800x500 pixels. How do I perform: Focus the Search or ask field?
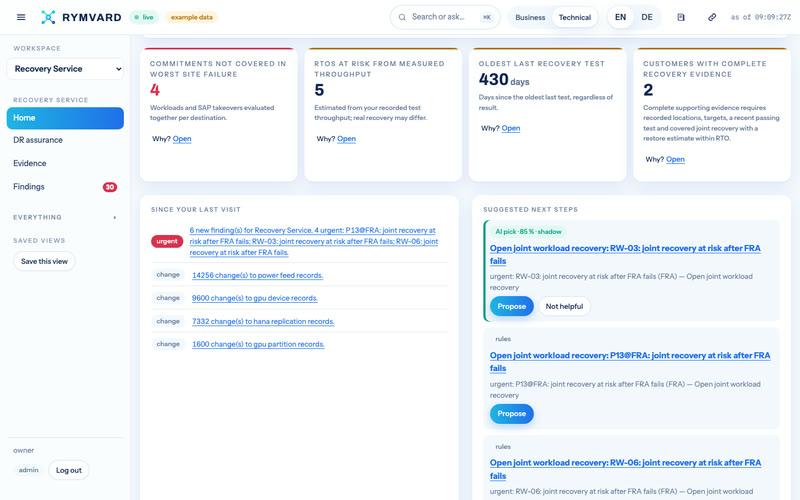(445, 17)
